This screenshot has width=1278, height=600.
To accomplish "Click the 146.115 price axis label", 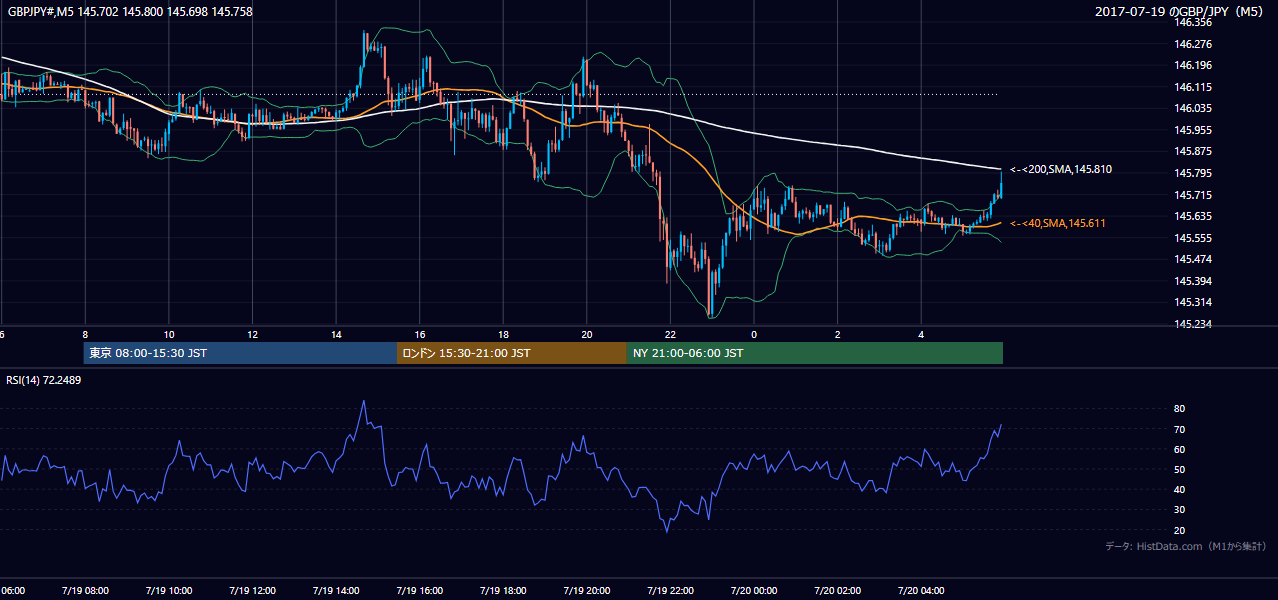I will 1193,87.
